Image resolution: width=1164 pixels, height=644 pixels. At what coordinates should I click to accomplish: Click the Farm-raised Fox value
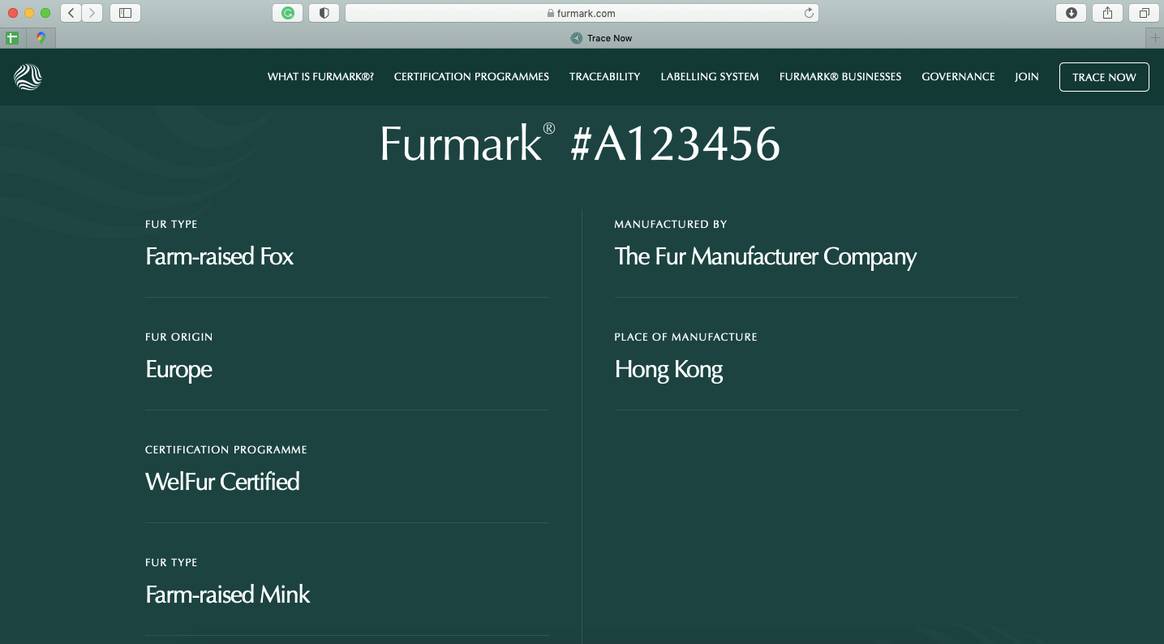click(x=220, y=257)
